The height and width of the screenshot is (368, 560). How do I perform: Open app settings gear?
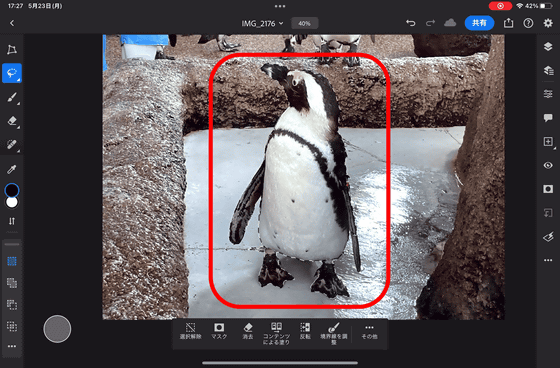548,23
